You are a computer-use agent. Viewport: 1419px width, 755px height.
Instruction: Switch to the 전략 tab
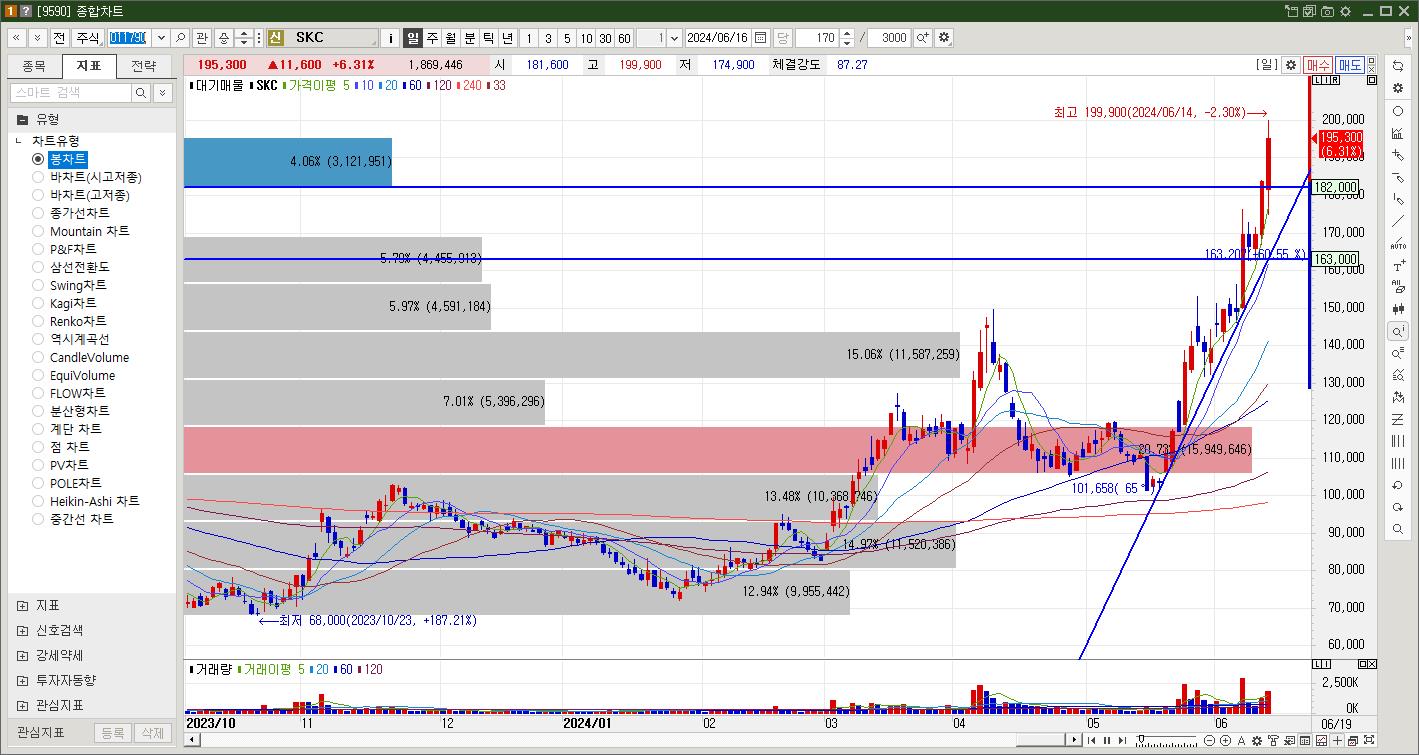[x=143, y=67]
